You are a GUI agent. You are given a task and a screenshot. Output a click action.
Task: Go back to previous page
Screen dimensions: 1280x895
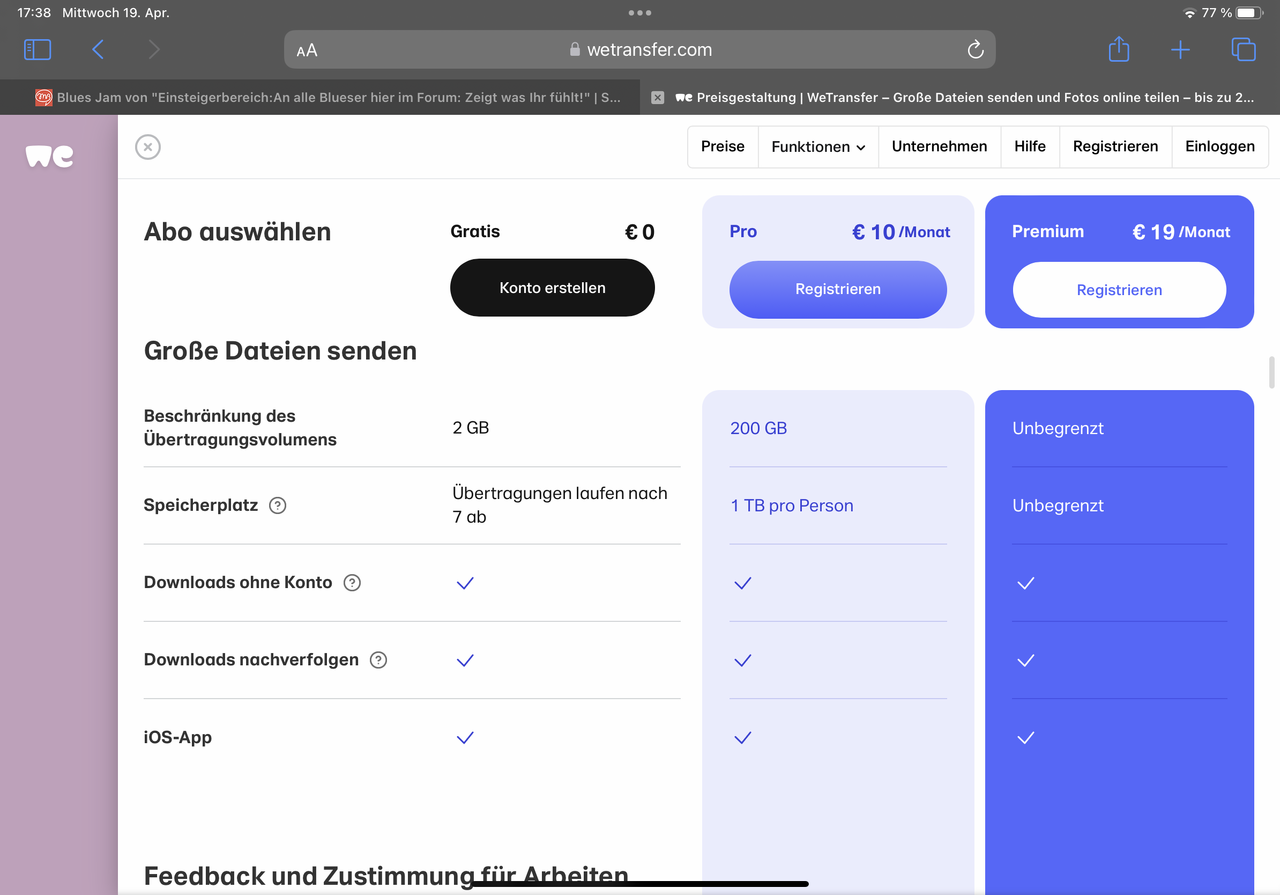(98, 49)
